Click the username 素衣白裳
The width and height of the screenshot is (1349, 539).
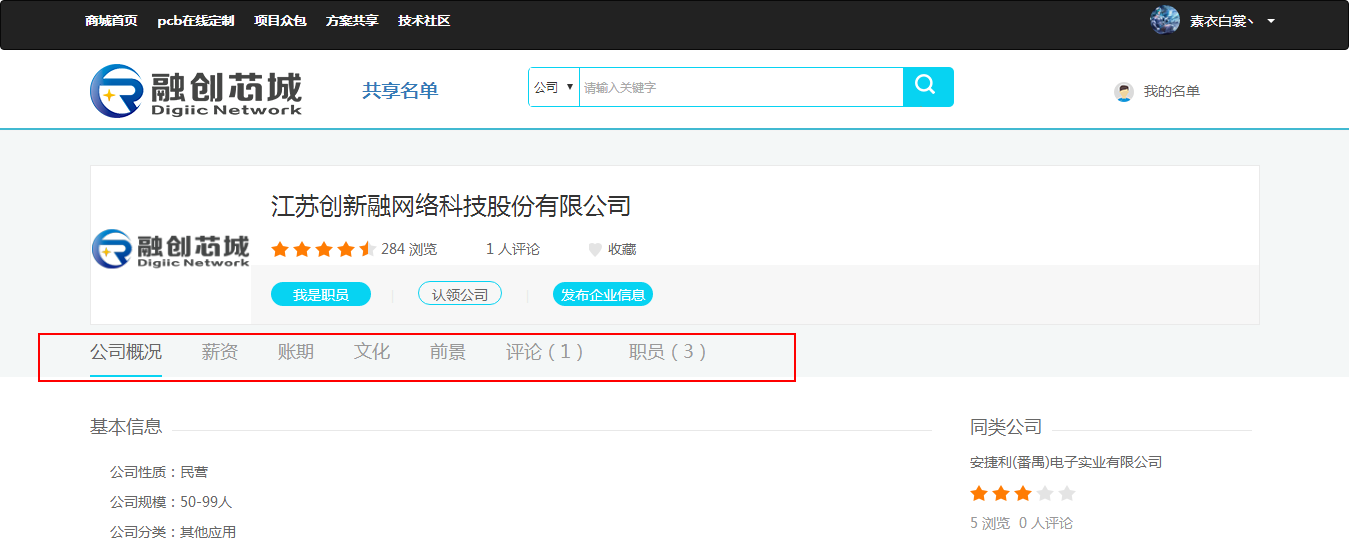[x=1222, y=21]
